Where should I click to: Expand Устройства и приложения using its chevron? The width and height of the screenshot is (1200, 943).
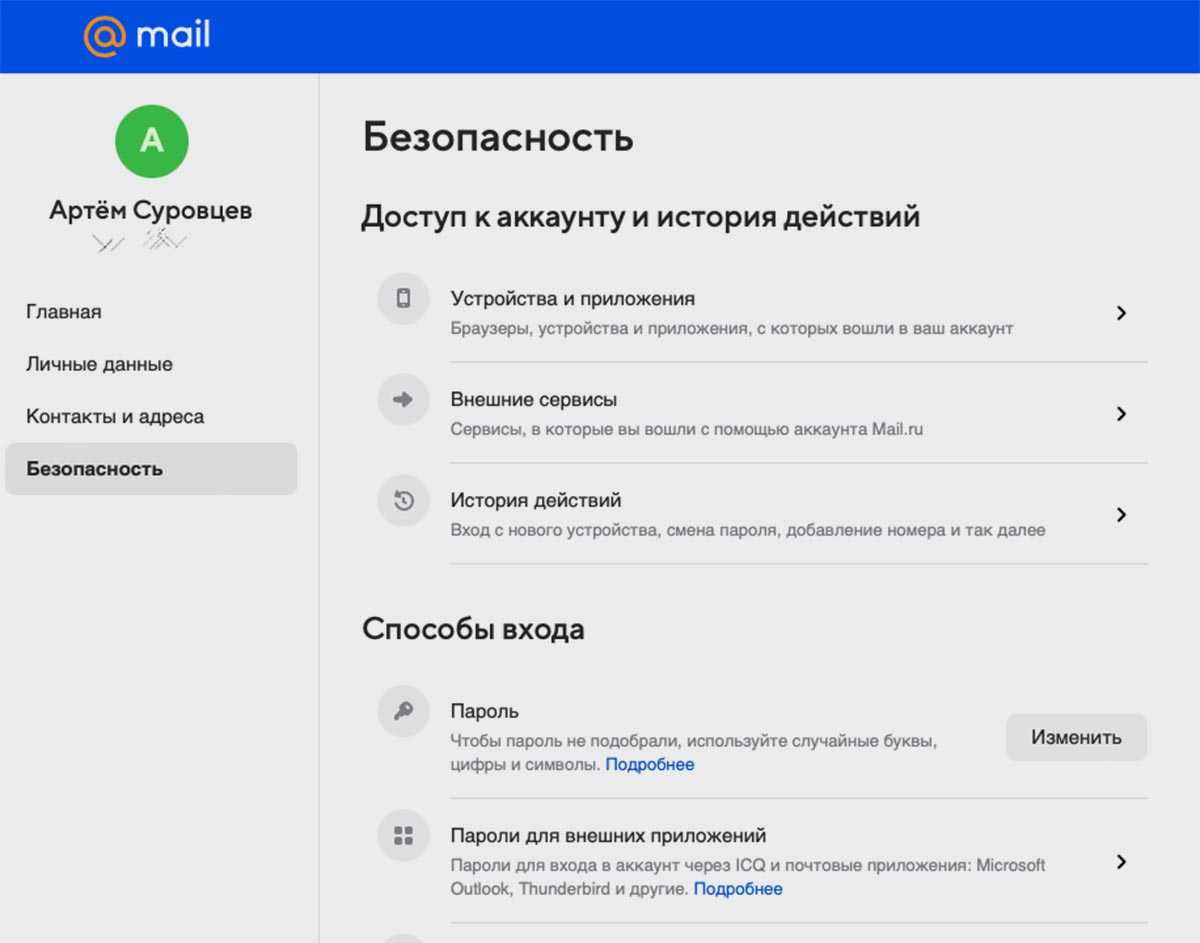[x=1121, y=313]
